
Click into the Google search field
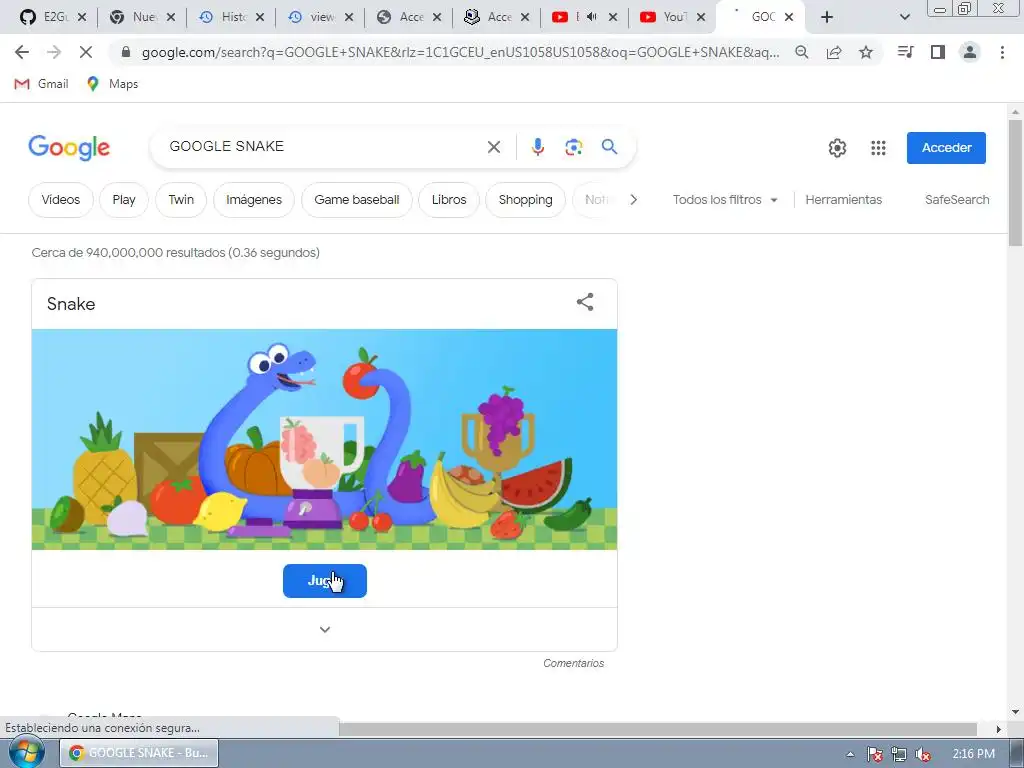[x=323, y=147]
